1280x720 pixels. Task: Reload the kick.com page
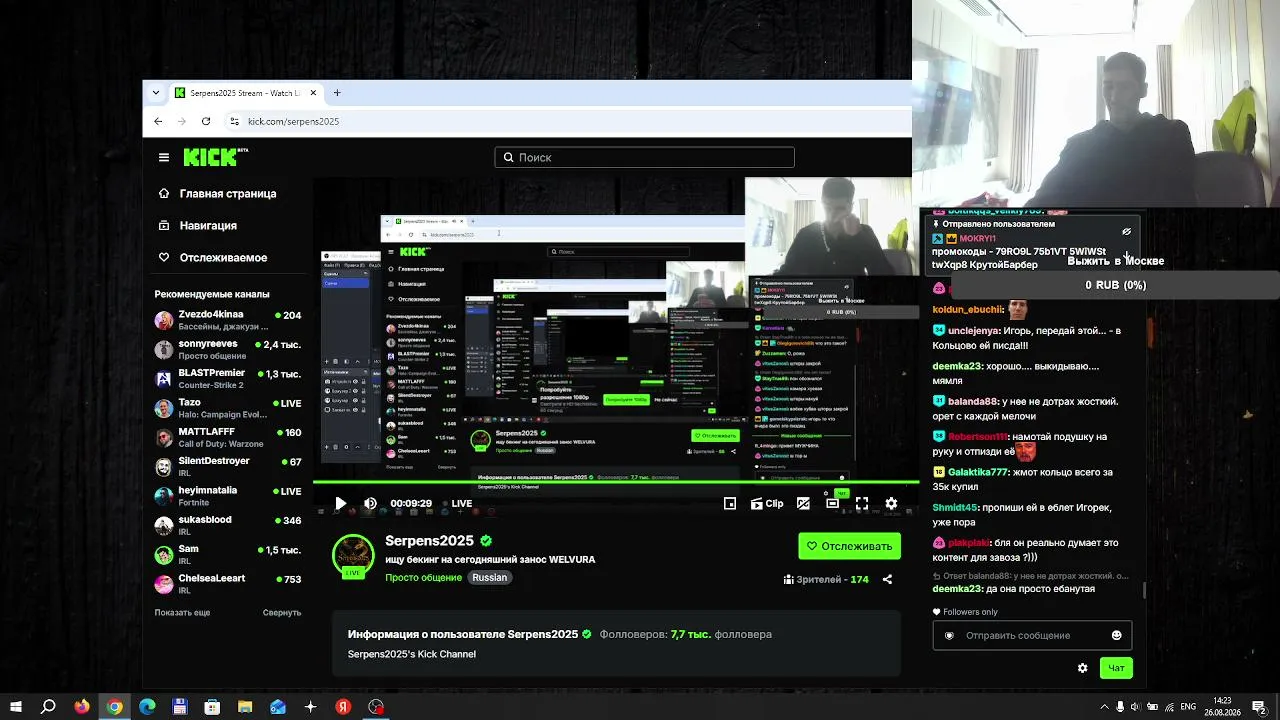(206, 121)
